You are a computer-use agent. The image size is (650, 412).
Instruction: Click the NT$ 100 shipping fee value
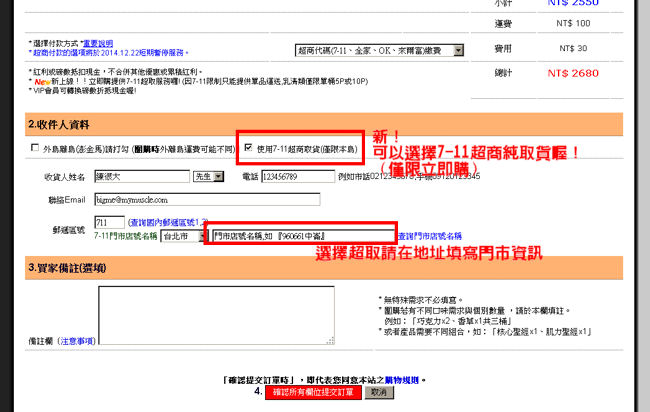point(573,24)
